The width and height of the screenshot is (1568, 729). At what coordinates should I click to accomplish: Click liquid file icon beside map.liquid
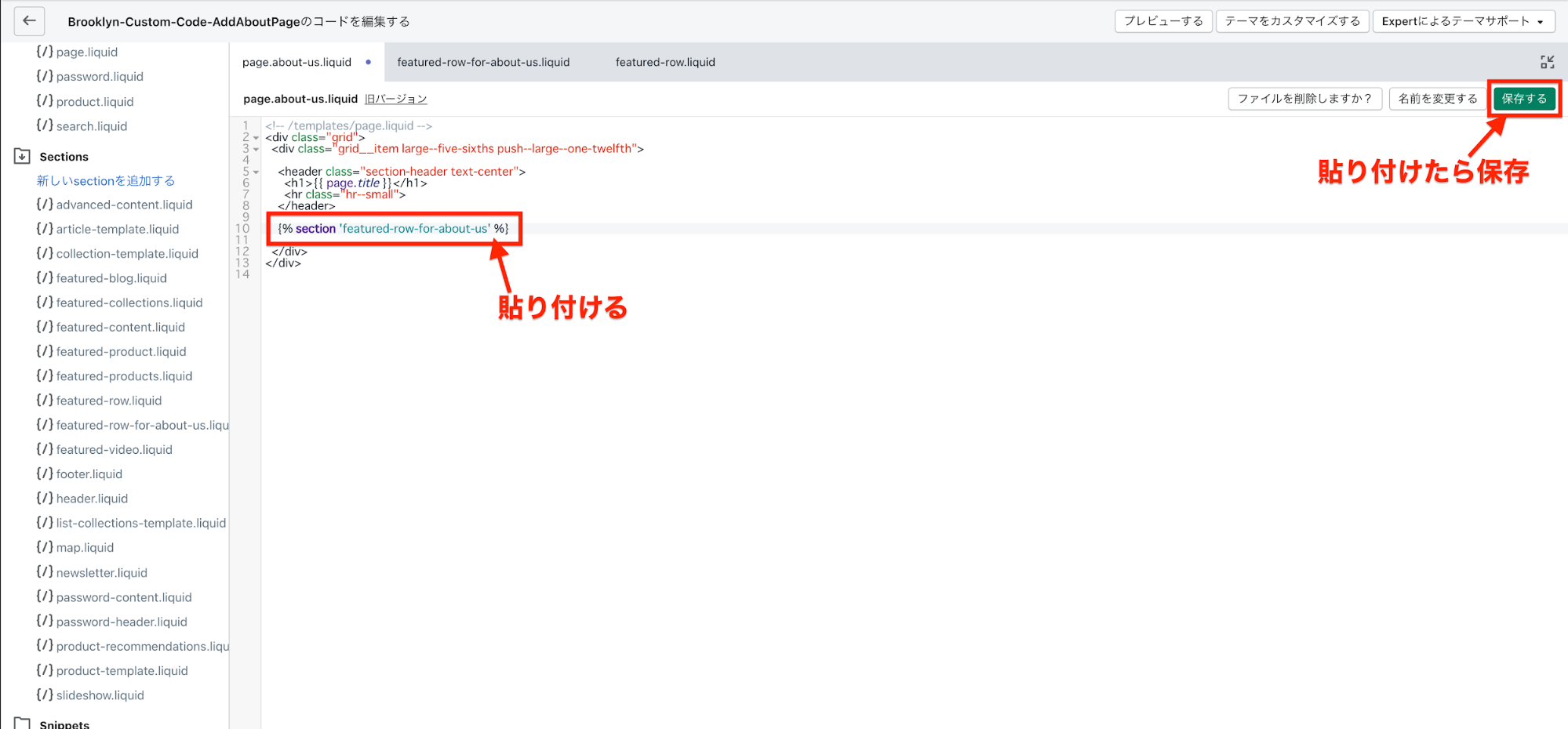point(45,547)
